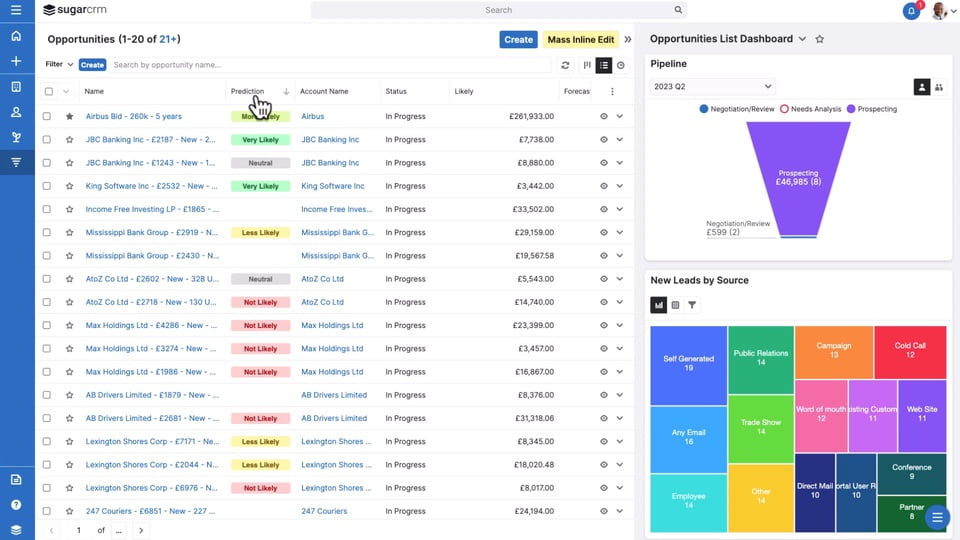Sort by the Likely column header
This screenshot has width=960, height=540.
(464, 91)
